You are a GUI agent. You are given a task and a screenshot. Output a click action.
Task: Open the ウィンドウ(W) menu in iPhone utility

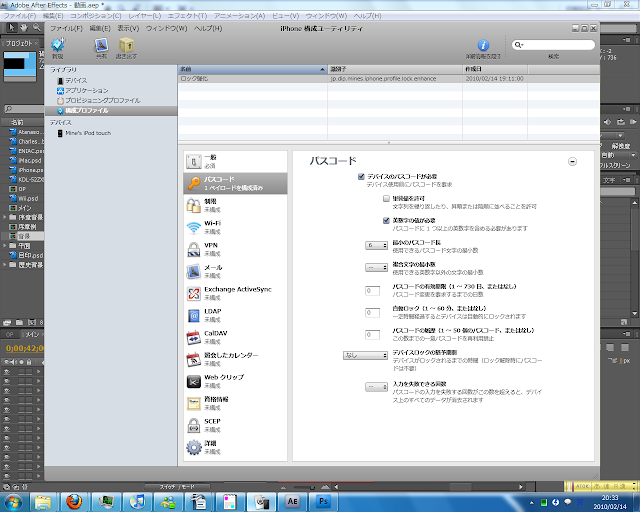coord(167,29)
